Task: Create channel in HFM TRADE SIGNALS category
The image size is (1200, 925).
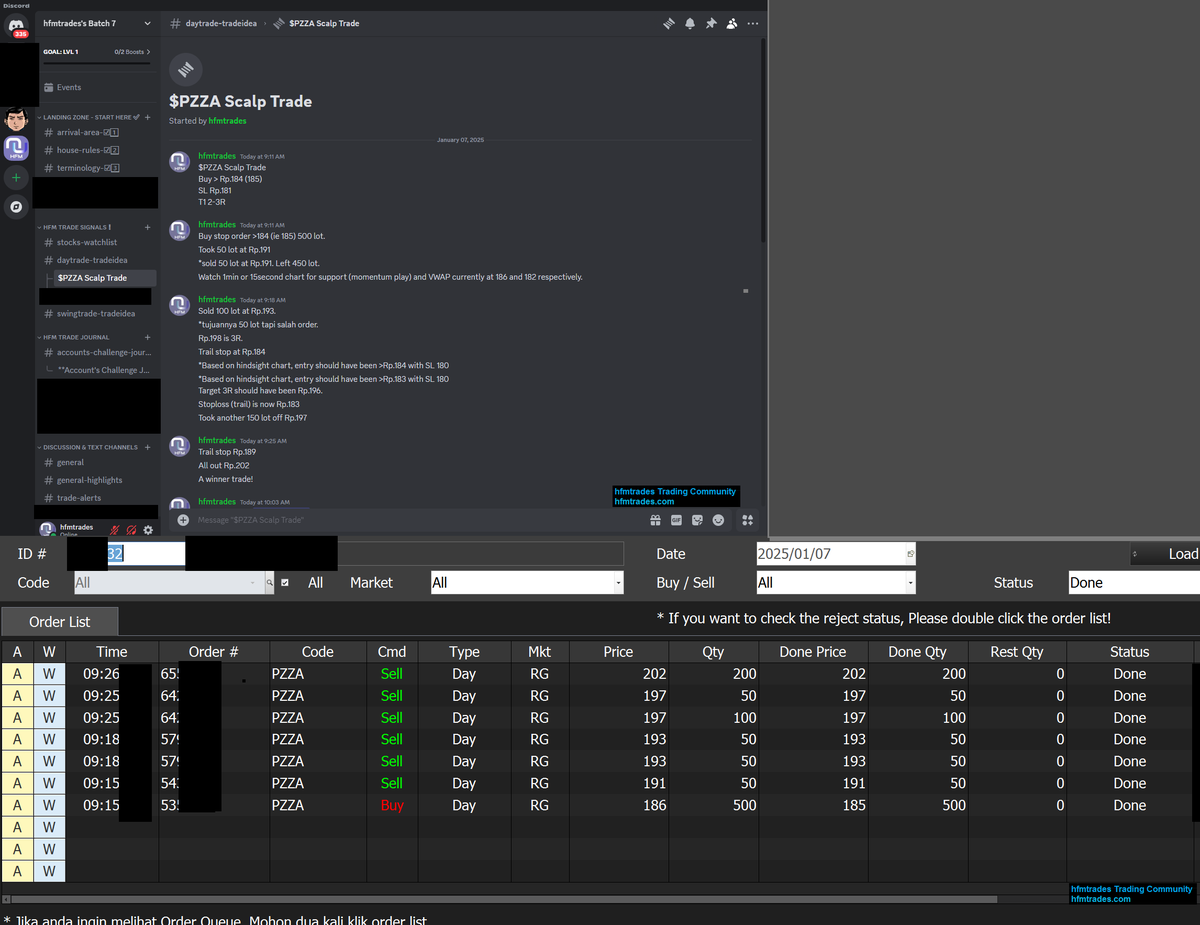Action: [x=147, y=227]
